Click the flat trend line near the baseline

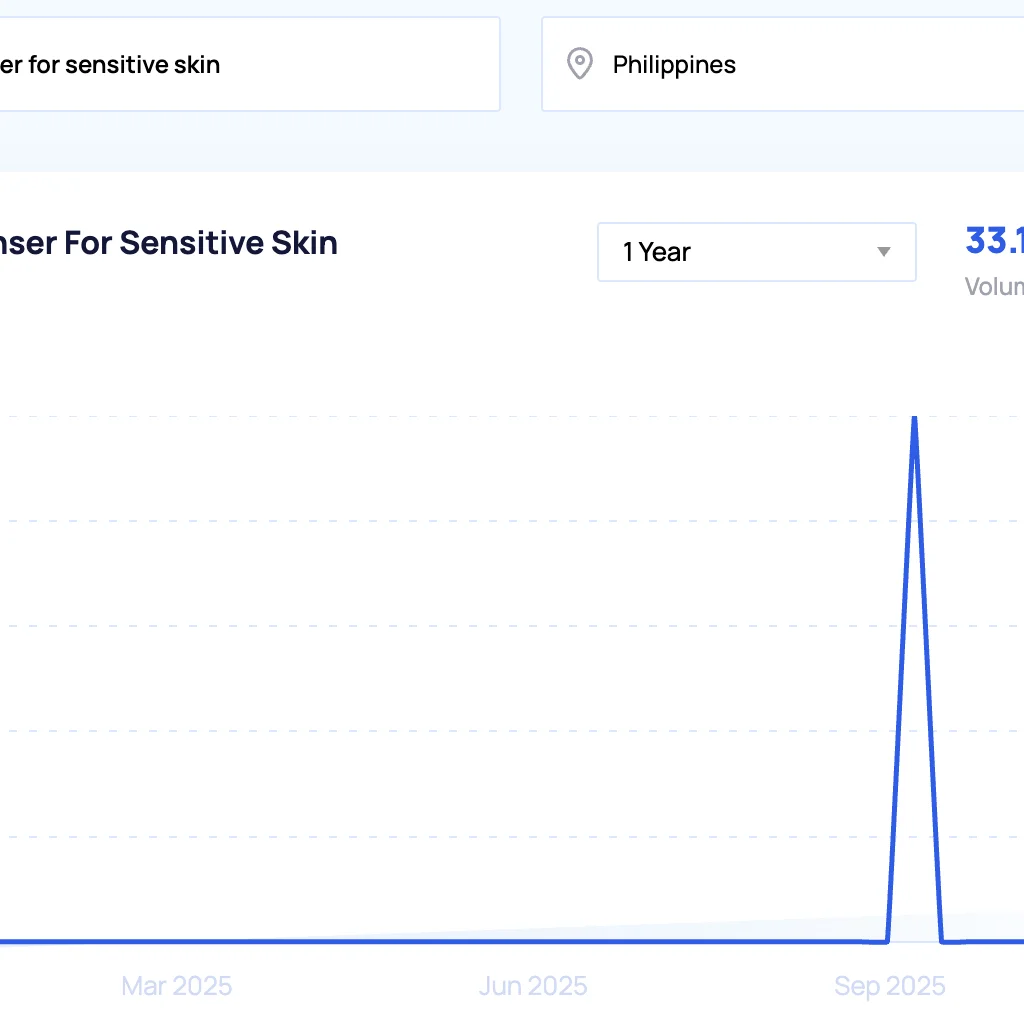tap(400, 941)
